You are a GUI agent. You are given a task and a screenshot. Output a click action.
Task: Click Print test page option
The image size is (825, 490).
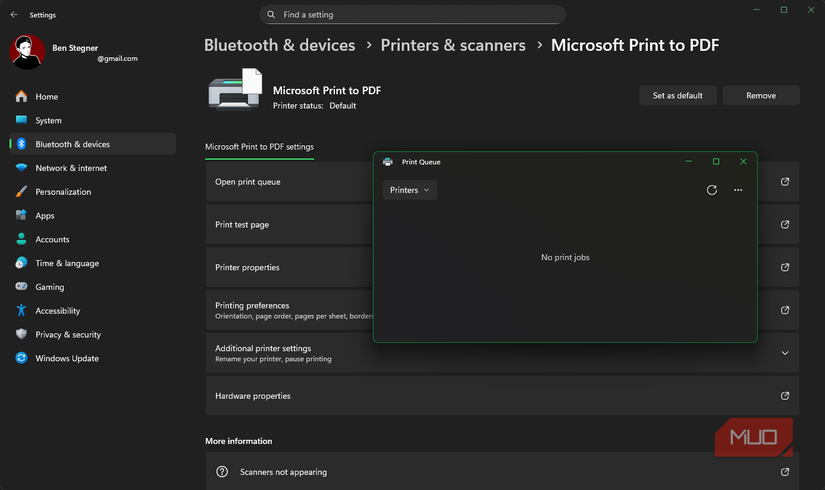coord(502,224)
